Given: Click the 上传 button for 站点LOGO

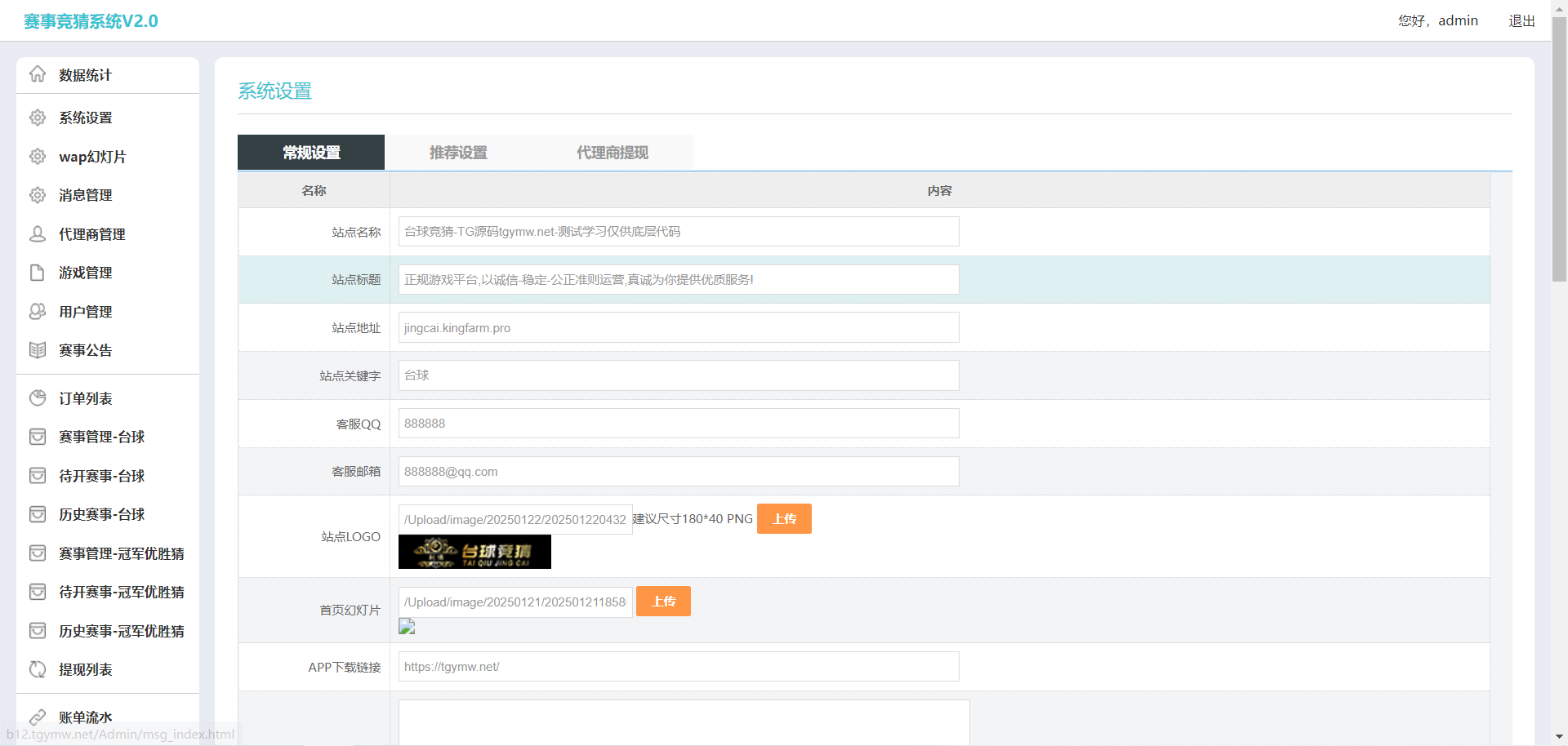Looking at the screenshot, I should 784,519.
